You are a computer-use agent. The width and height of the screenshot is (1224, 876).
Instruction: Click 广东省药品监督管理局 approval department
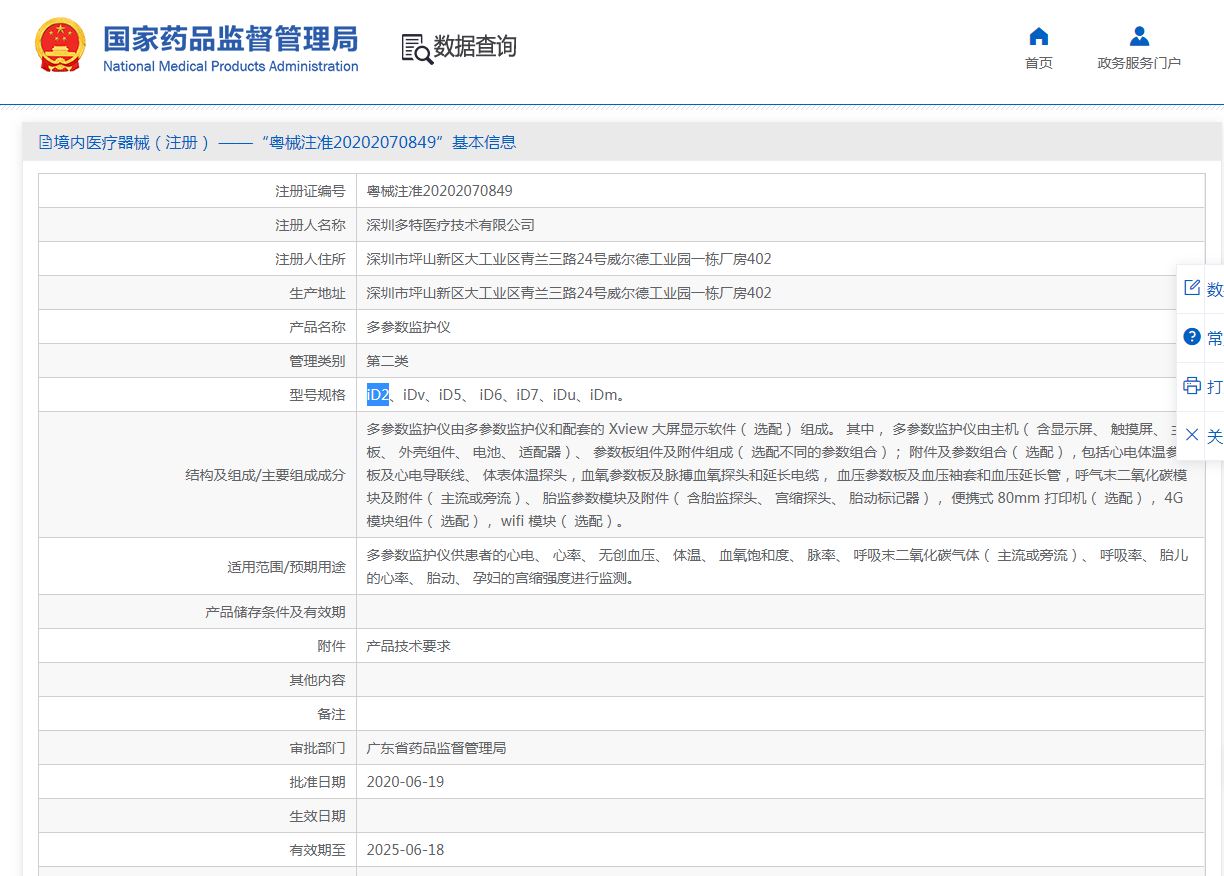tap(437, 748)
